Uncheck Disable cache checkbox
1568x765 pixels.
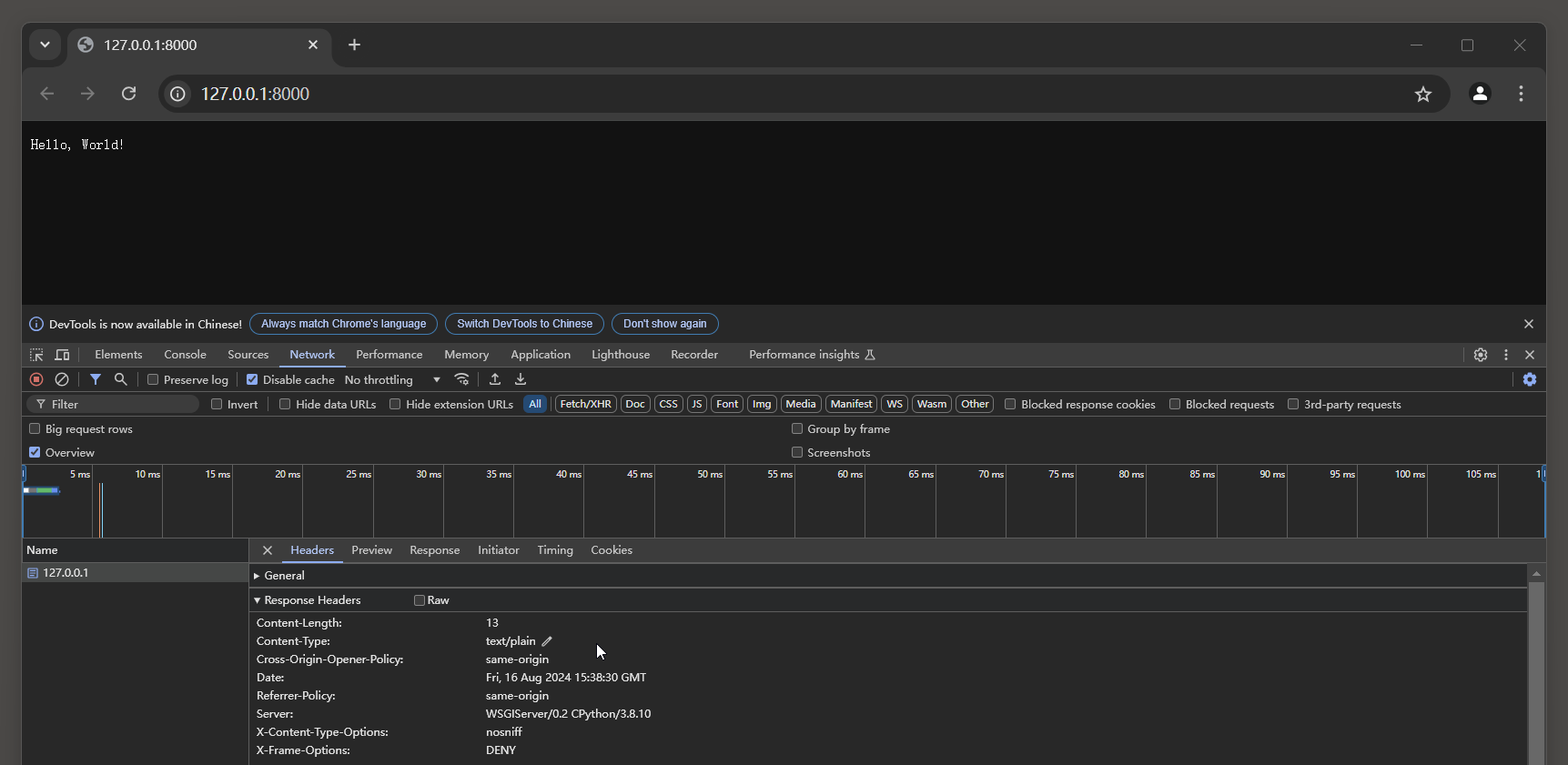coord(252,379)
